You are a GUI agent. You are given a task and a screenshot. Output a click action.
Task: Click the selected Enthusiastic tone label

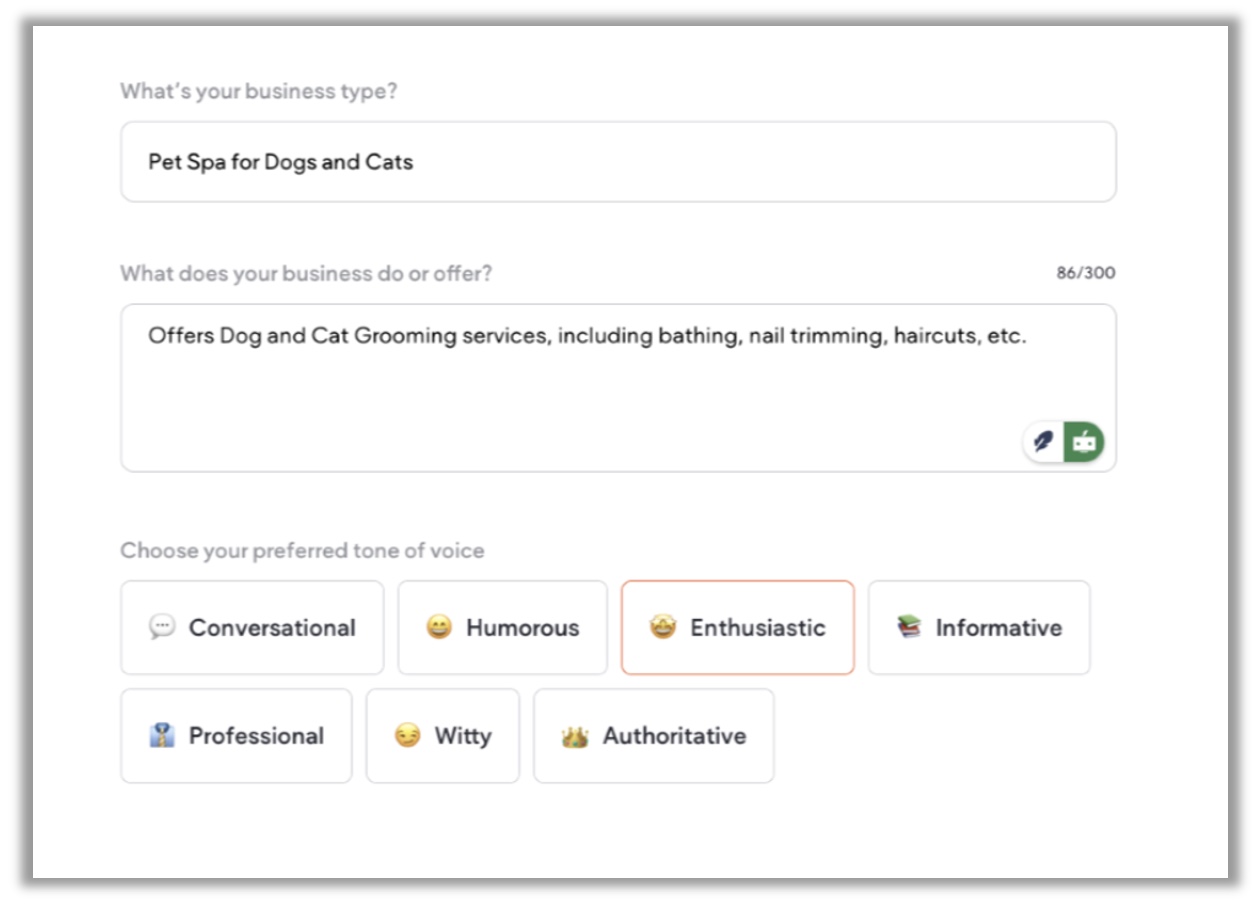coord(757,628)
